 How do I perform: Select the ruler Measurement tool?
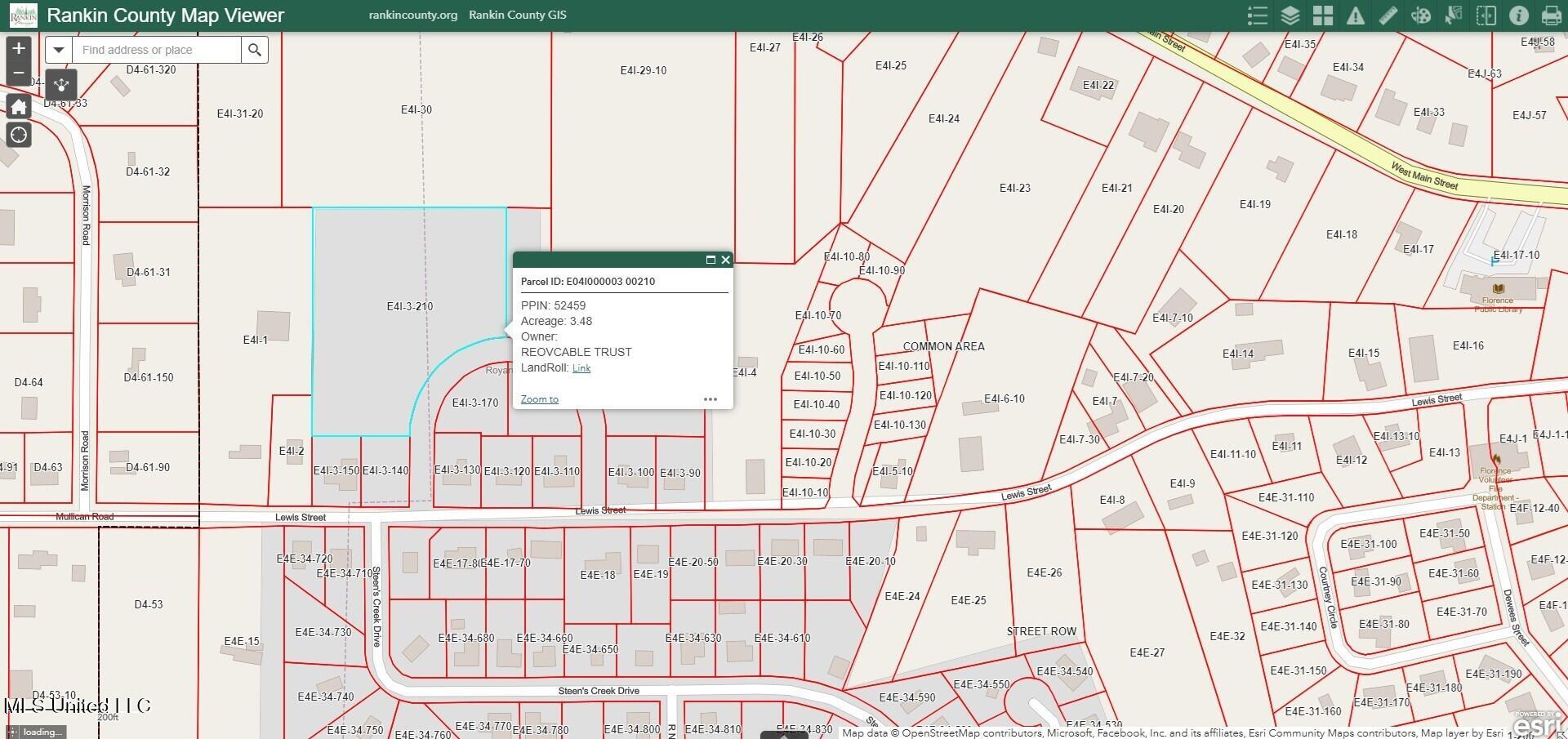[x=1388, y=16]
